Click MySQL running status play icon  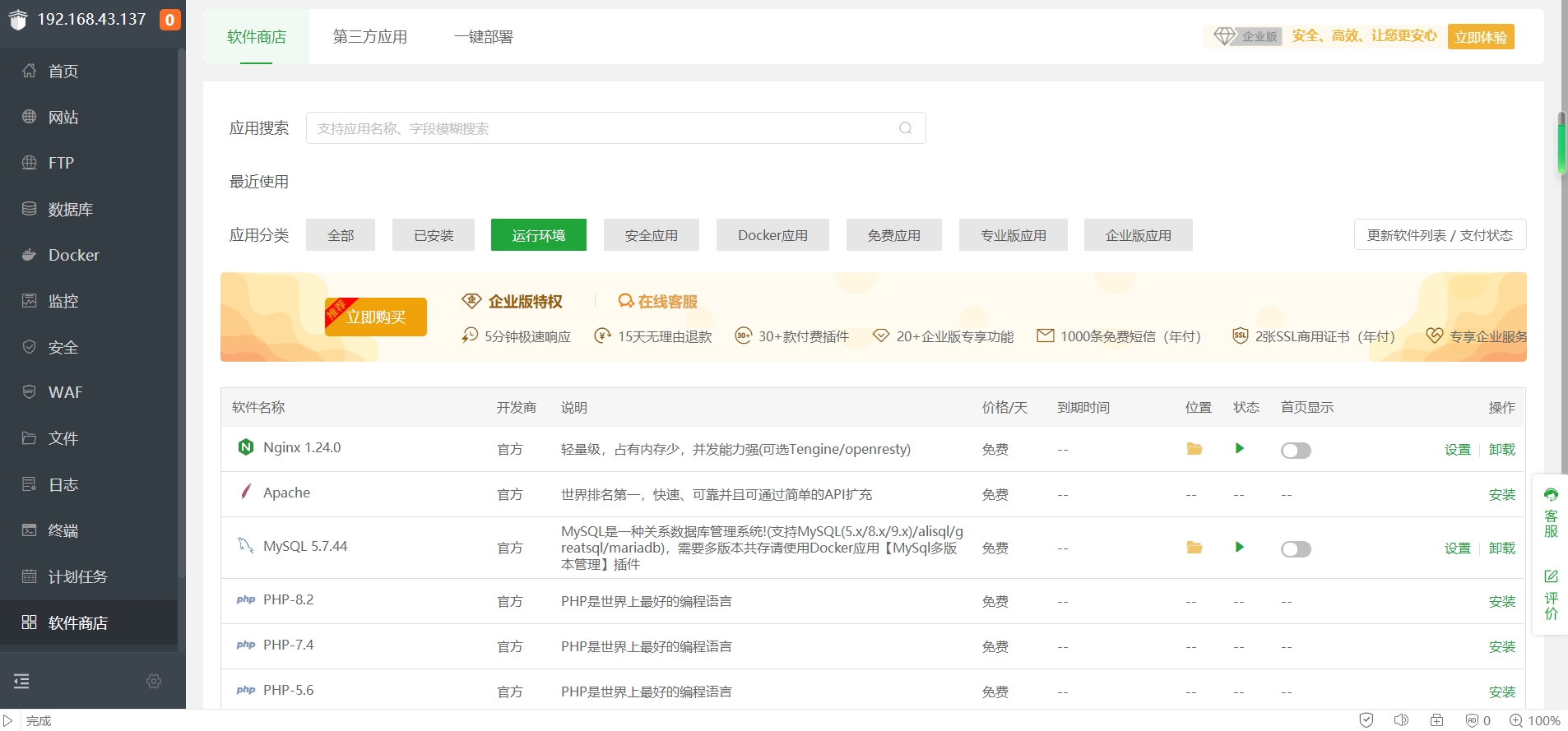click(x=1240, y=548)
